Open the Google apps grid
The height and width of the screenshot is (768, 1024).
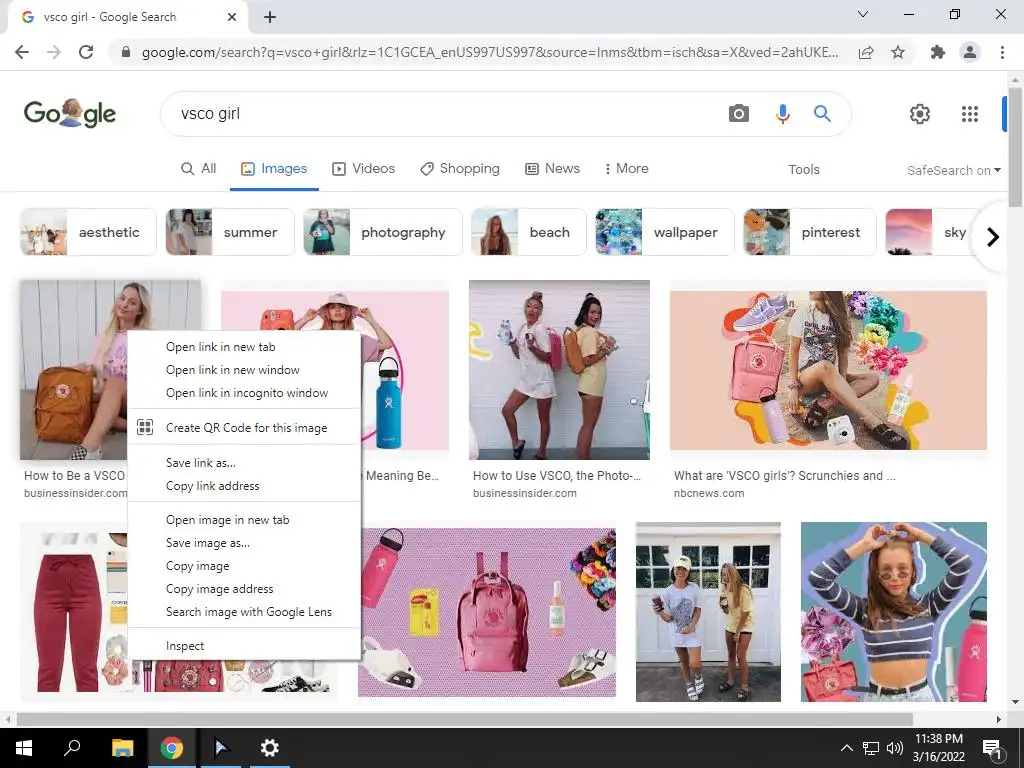pos(970,114)
